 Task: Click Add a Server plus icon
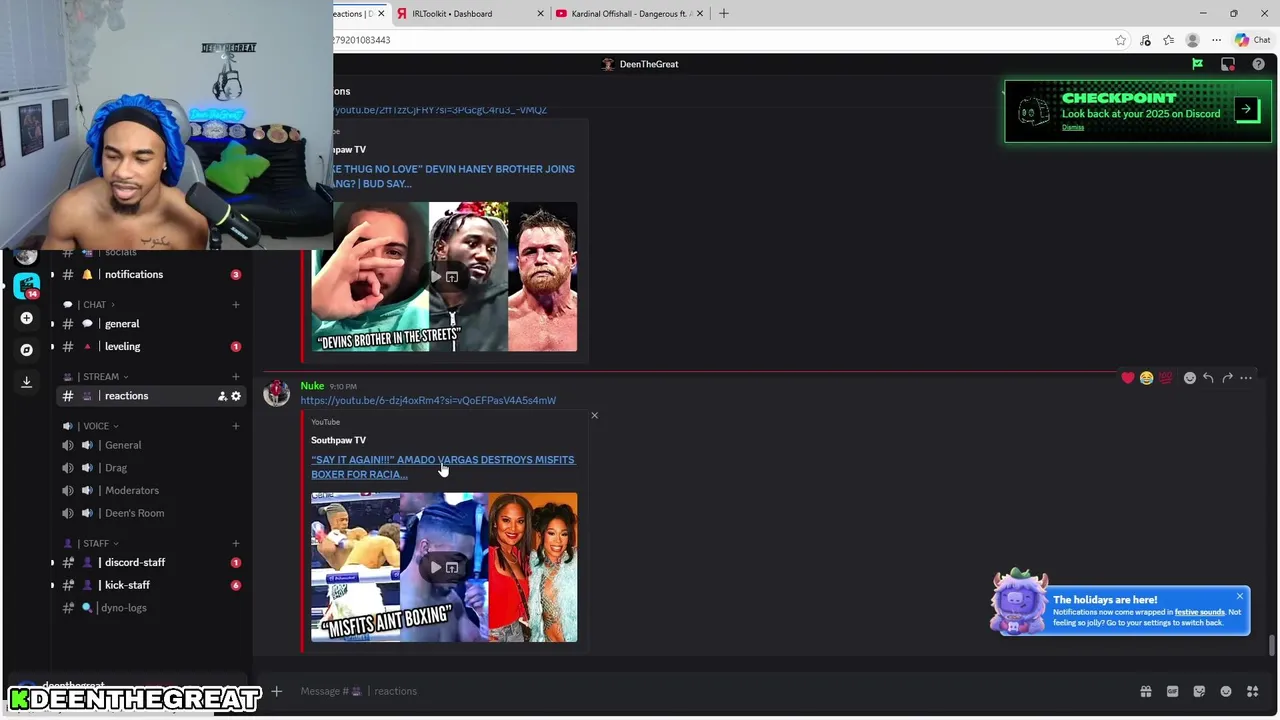[27, 318]
